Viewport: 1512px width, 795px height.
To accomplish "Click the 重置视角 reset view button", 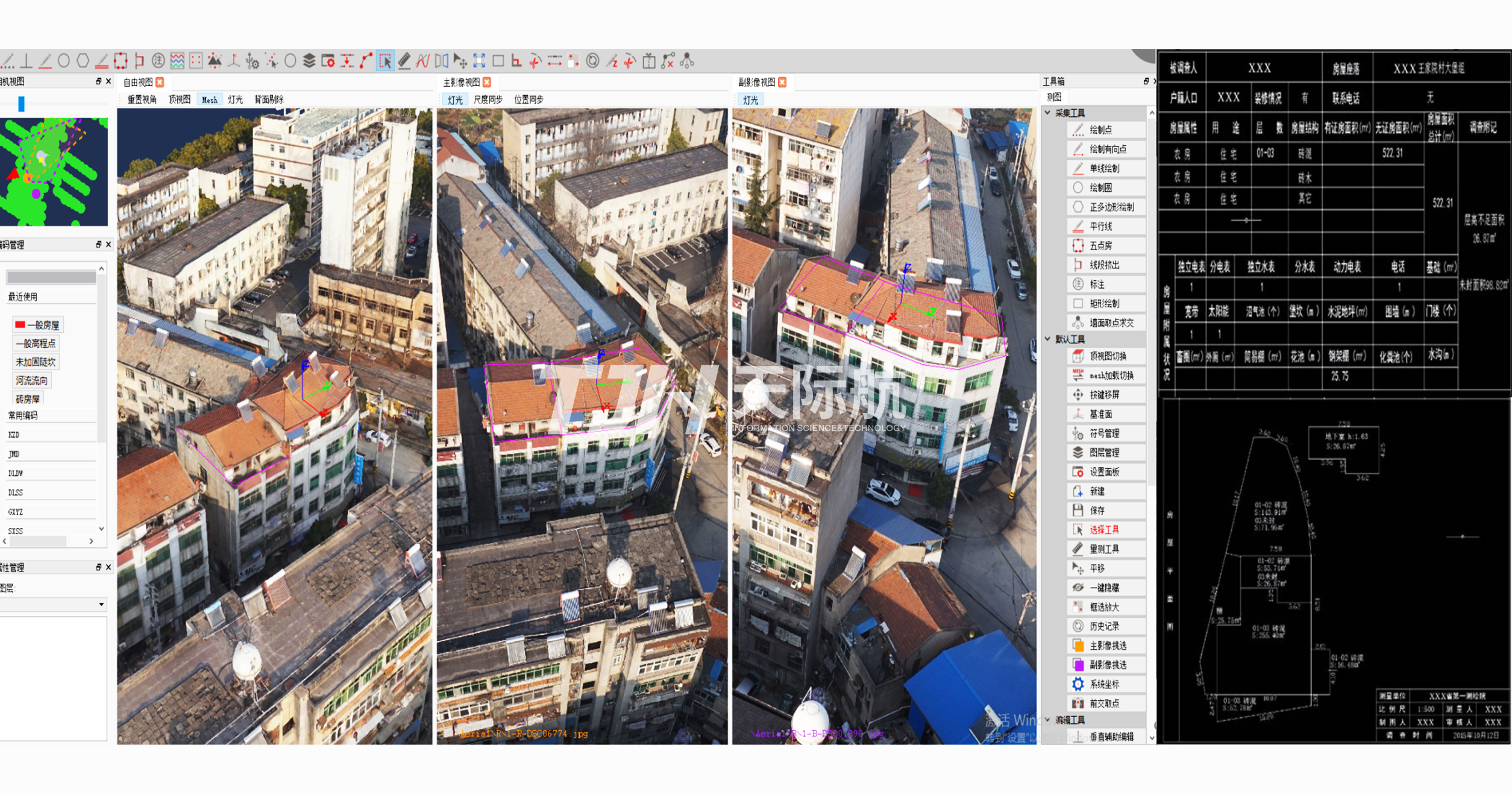I will coord(142,99).
